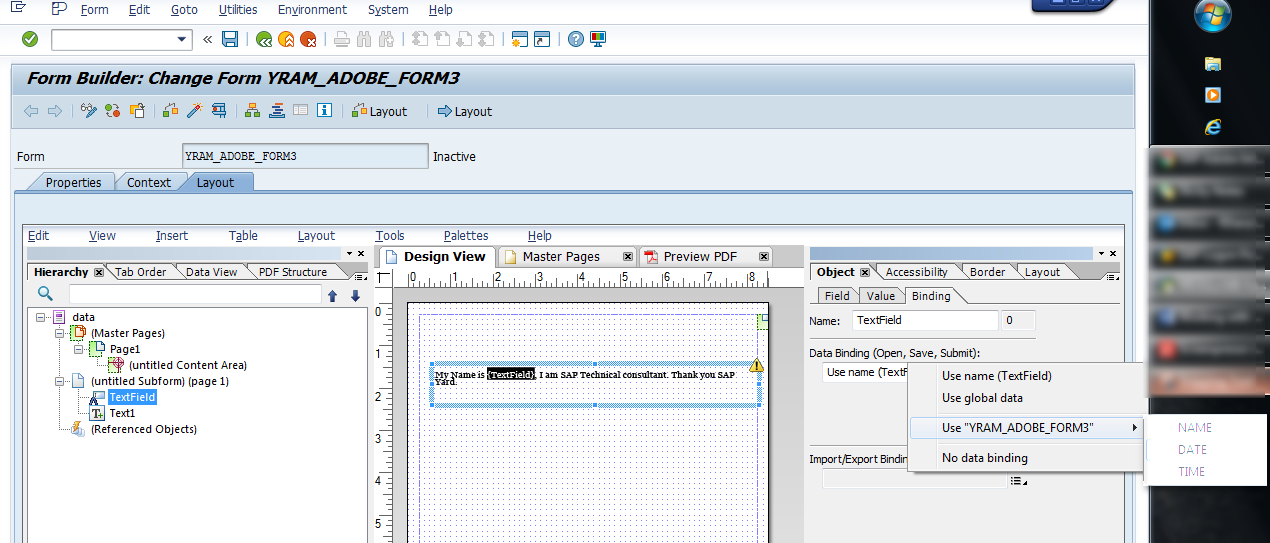
Task: Switch to the Properties tab
Action: (x=73, y=182)
